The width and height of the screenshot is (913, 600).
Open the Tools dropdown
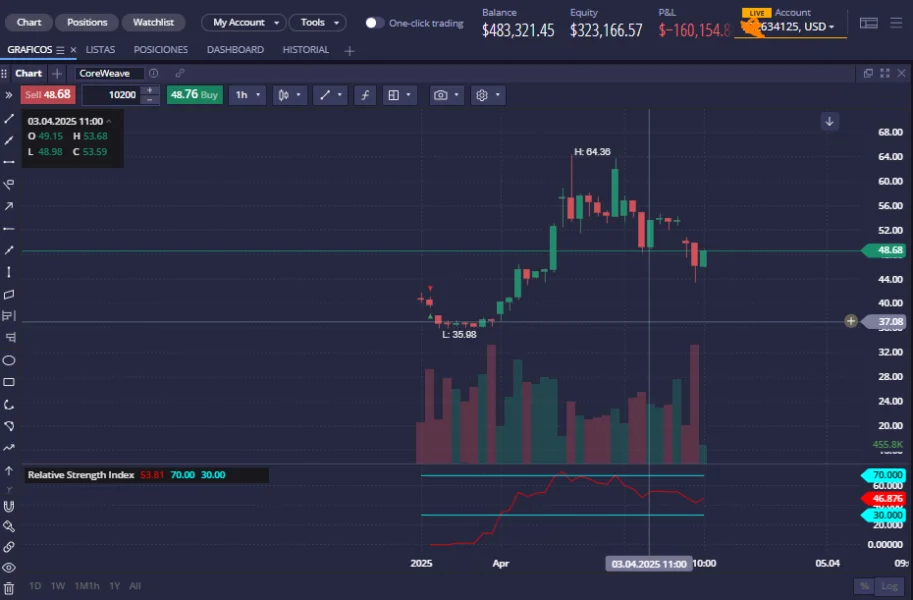tap(318, 23)
